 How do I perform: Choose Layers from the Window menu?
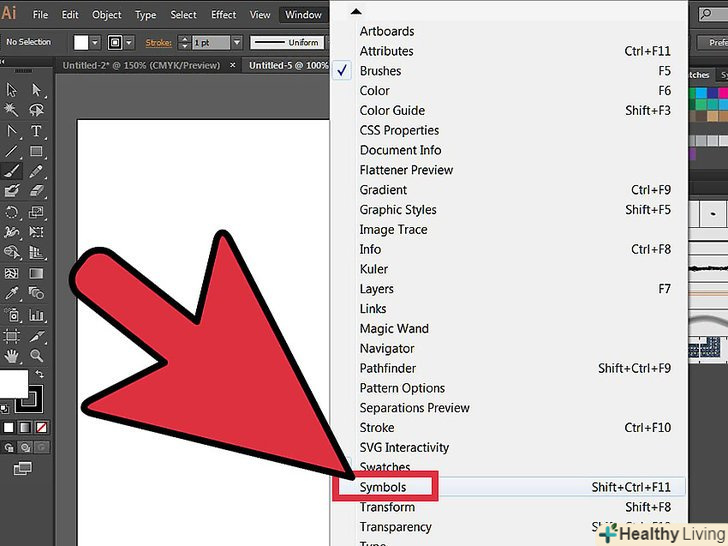tap(509, 289)
